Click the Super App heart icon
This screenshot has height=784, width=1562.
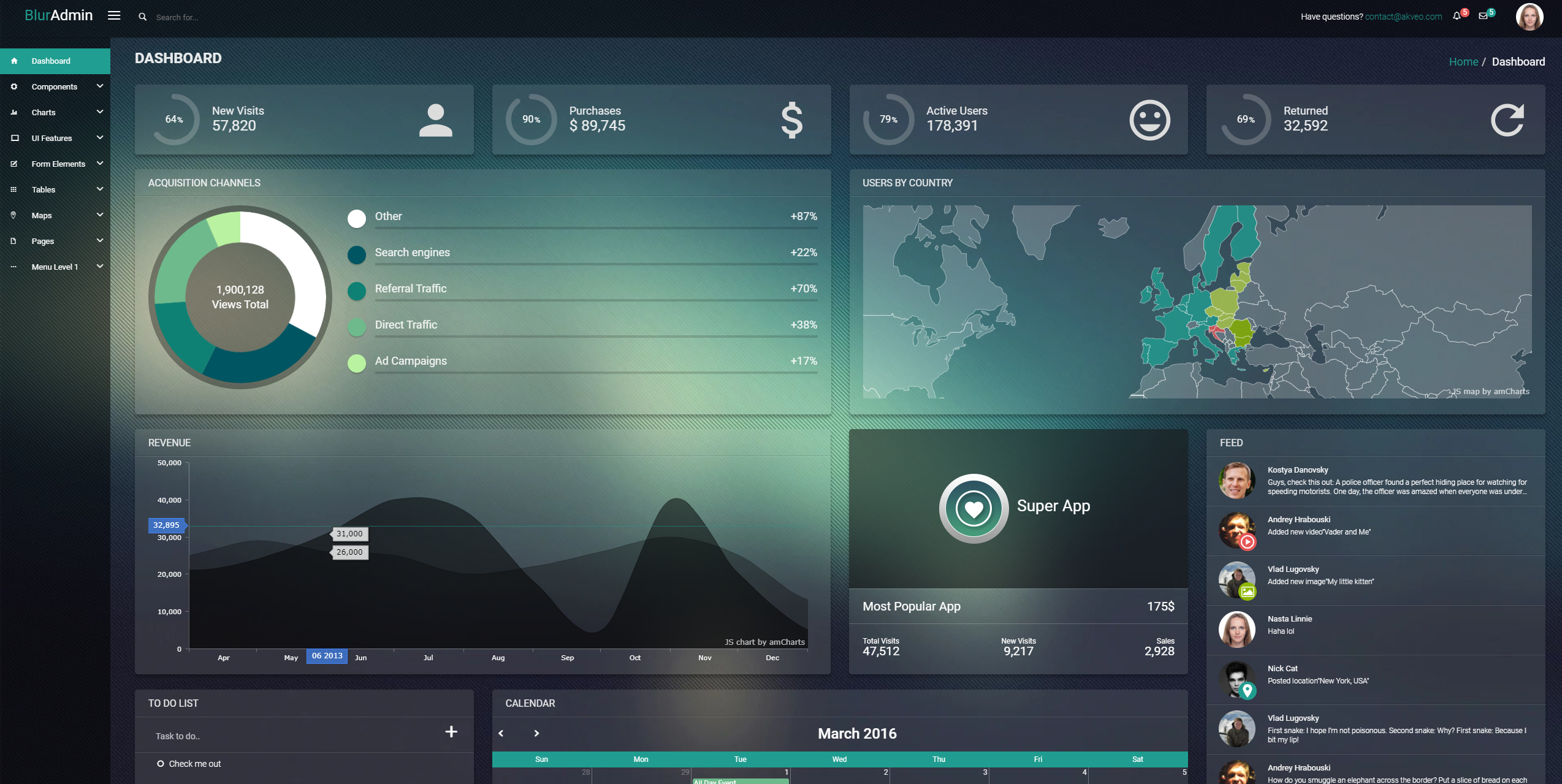point(973,509)
